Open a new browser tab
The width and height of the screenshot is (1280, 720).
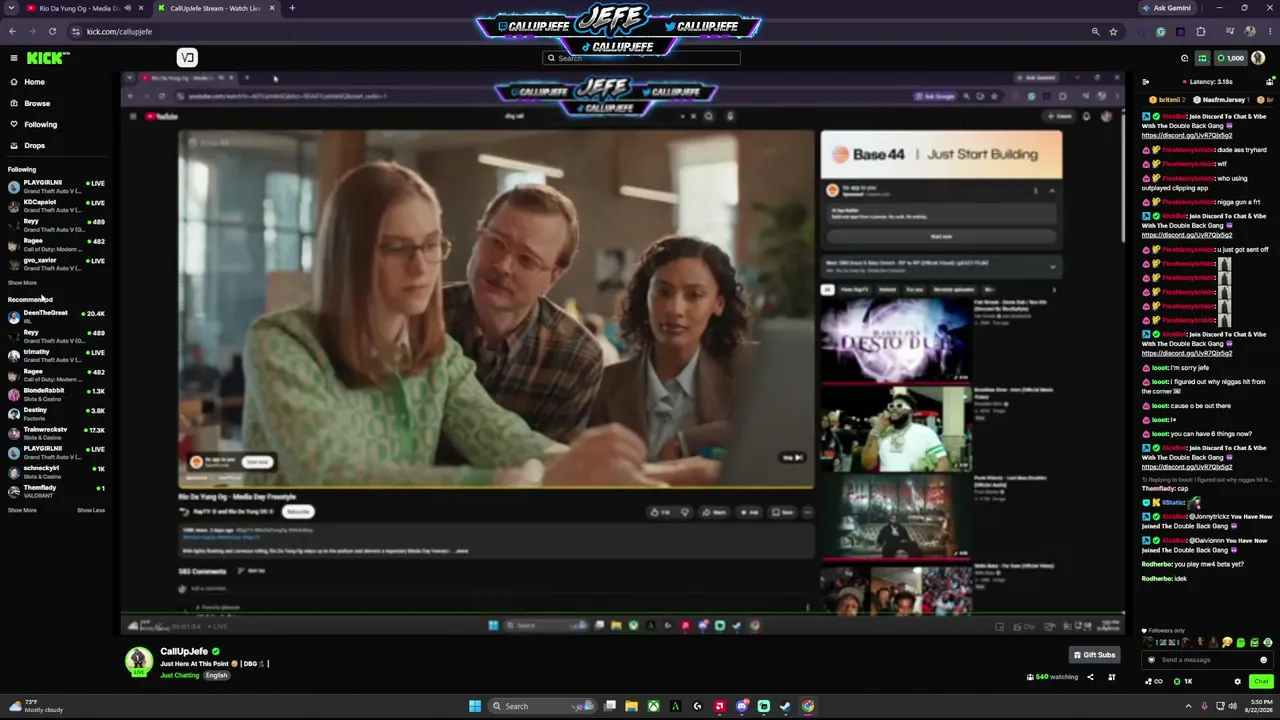[x=292, y=8]
